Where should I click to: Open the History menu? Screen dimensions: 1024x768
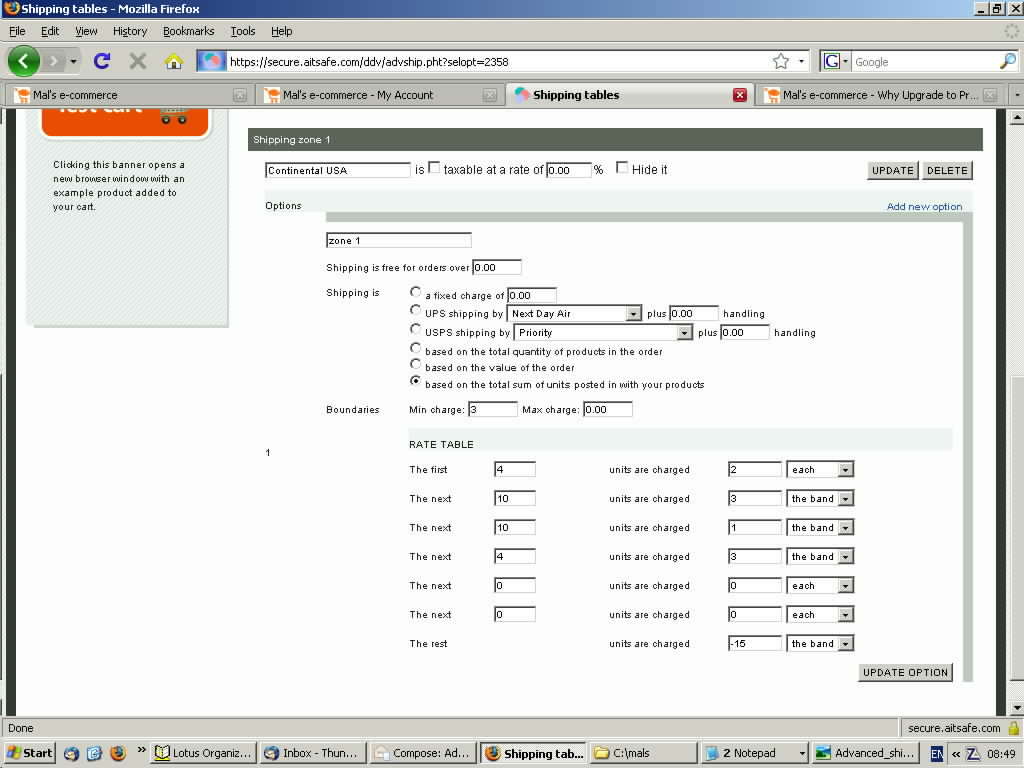pos(130,31)
